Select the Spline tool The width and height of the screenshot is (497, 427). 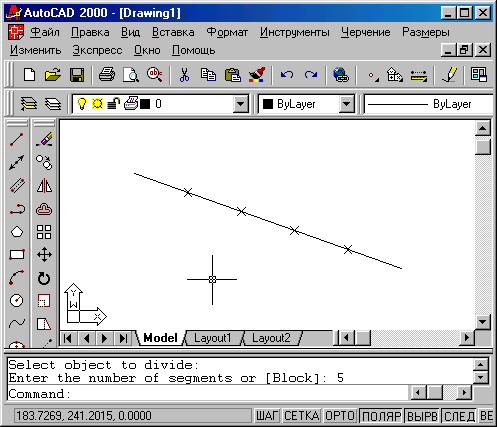click(x=17, y=323)
